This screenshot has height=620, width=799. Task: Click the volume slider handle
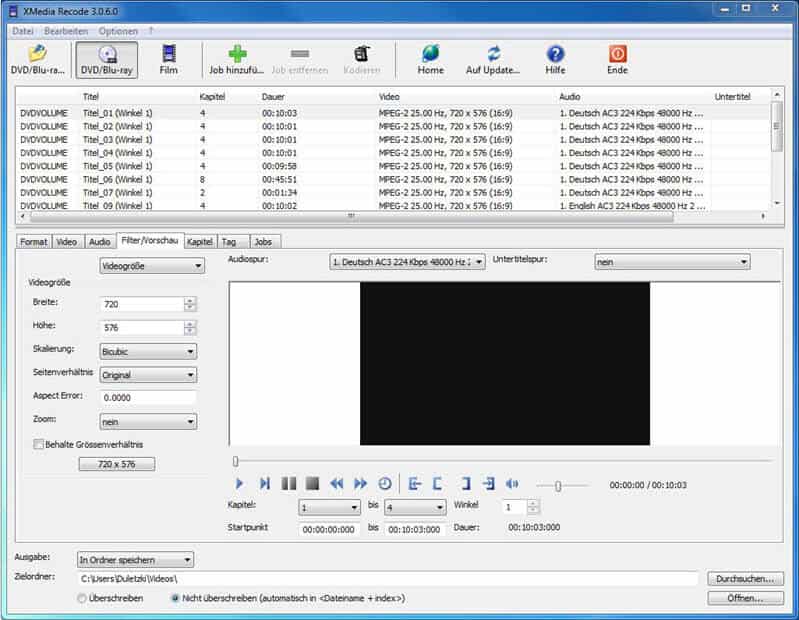[558, 486]
